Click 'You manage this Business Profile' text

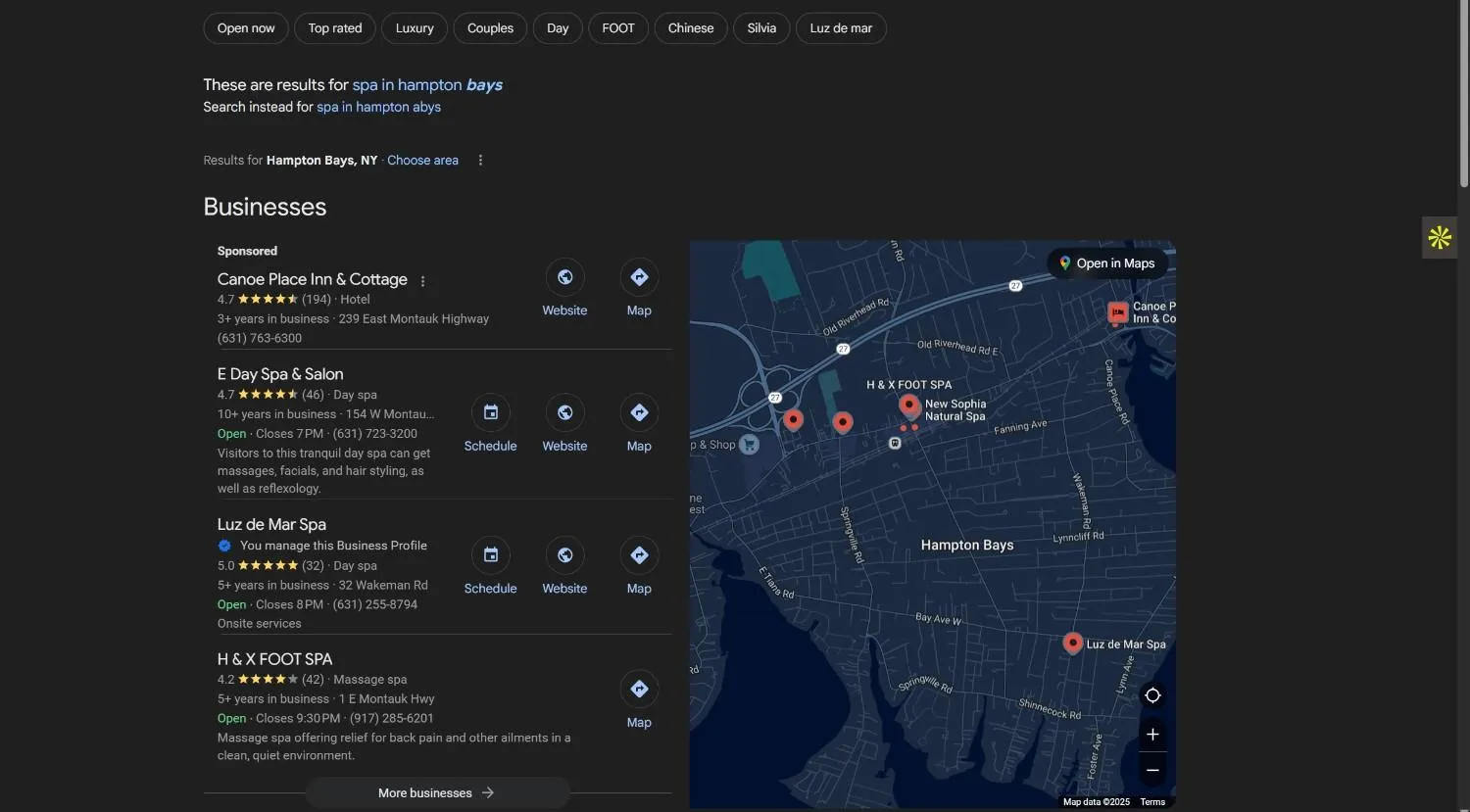[x=333, y=546]
